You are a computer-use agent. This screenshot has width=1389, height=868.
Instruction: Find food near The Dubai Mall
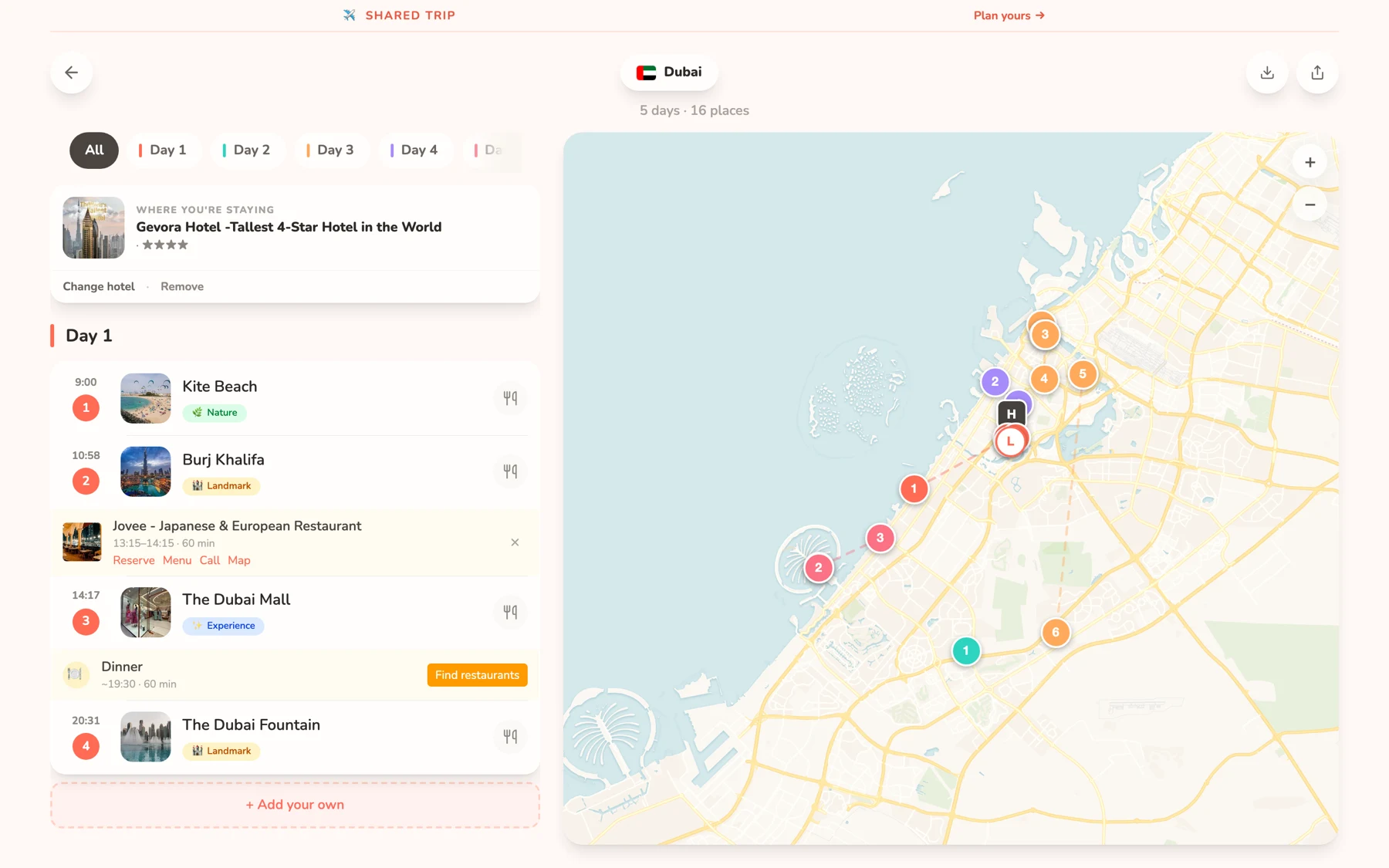(510, 612)
